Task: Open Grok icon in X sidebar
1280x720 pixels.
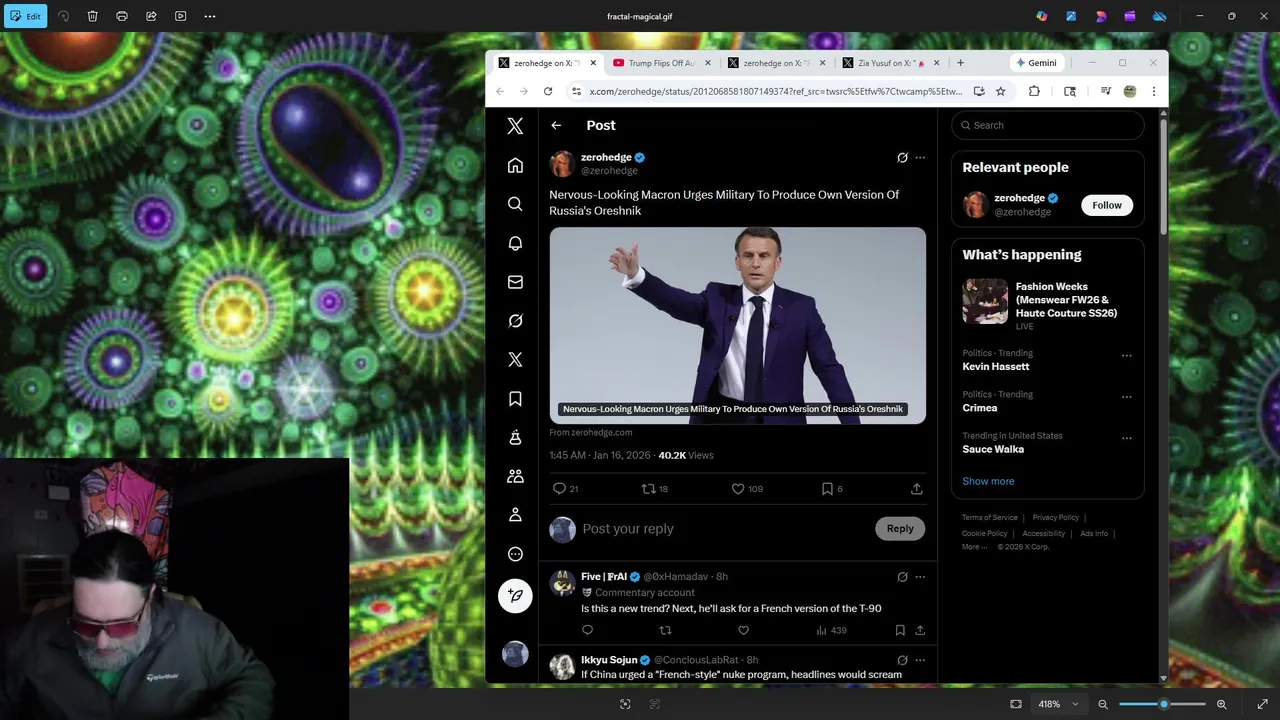Action: (x=515, y=321)
